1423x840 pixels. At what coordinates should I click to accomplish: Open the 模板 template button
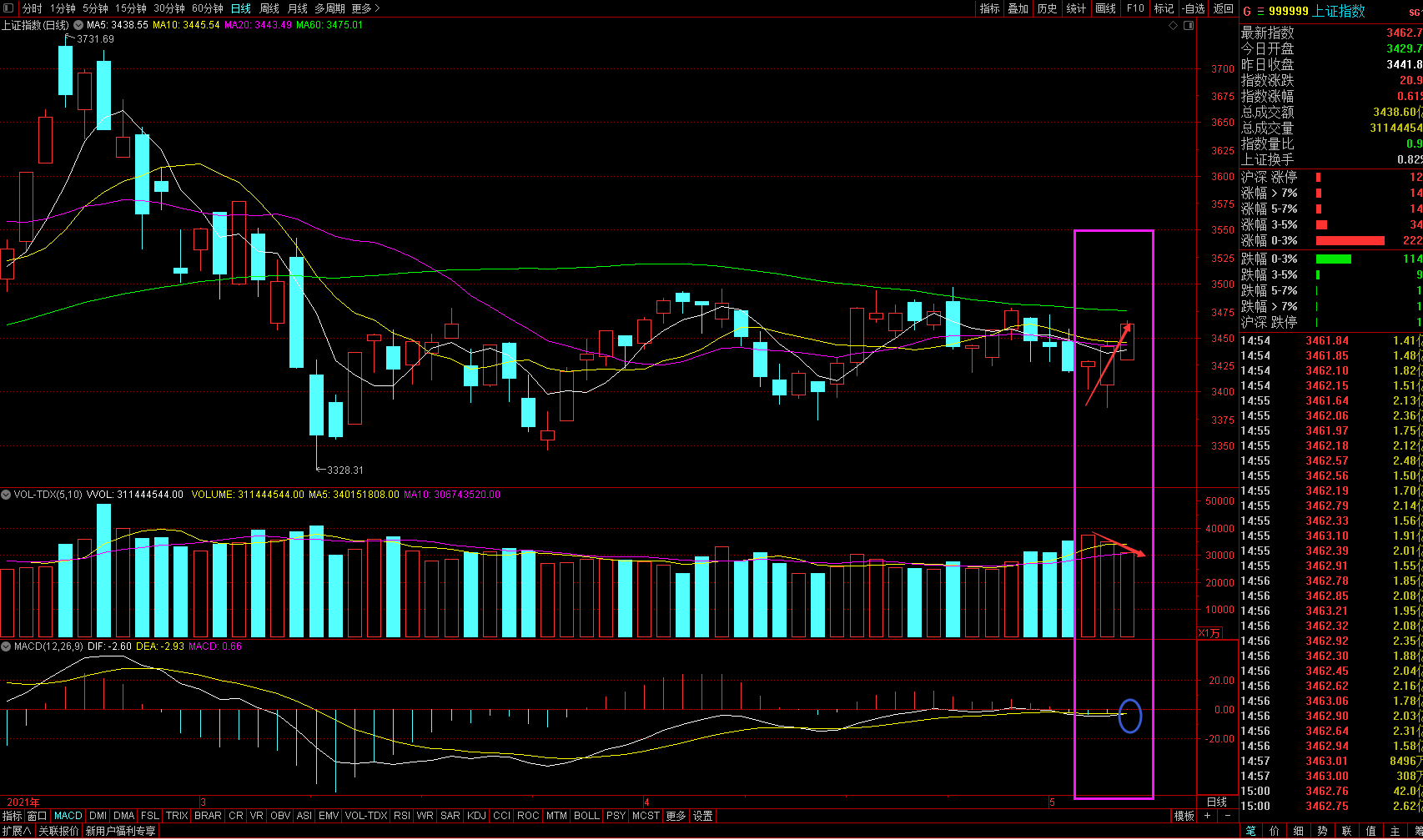[x=1184, y=816]
